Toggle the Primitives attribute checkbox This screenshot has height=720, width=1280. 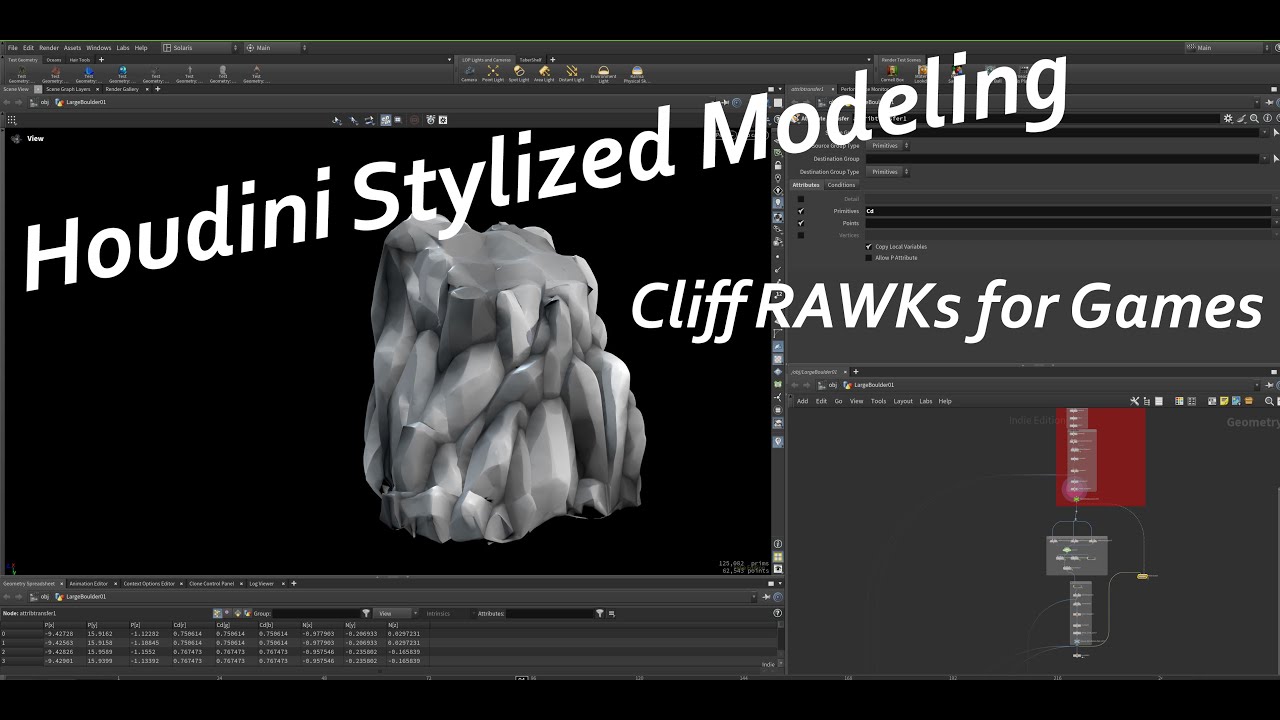800,211
